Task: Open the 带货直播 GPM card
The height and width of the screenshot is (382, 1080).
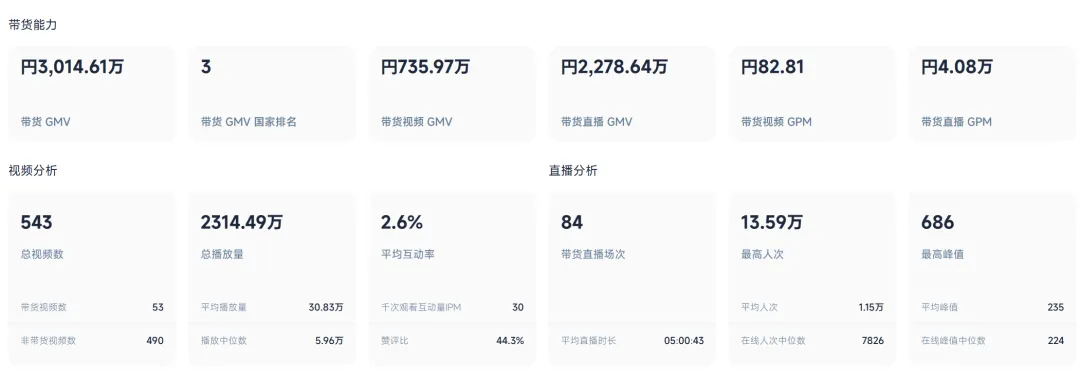Action: point(993,94)
